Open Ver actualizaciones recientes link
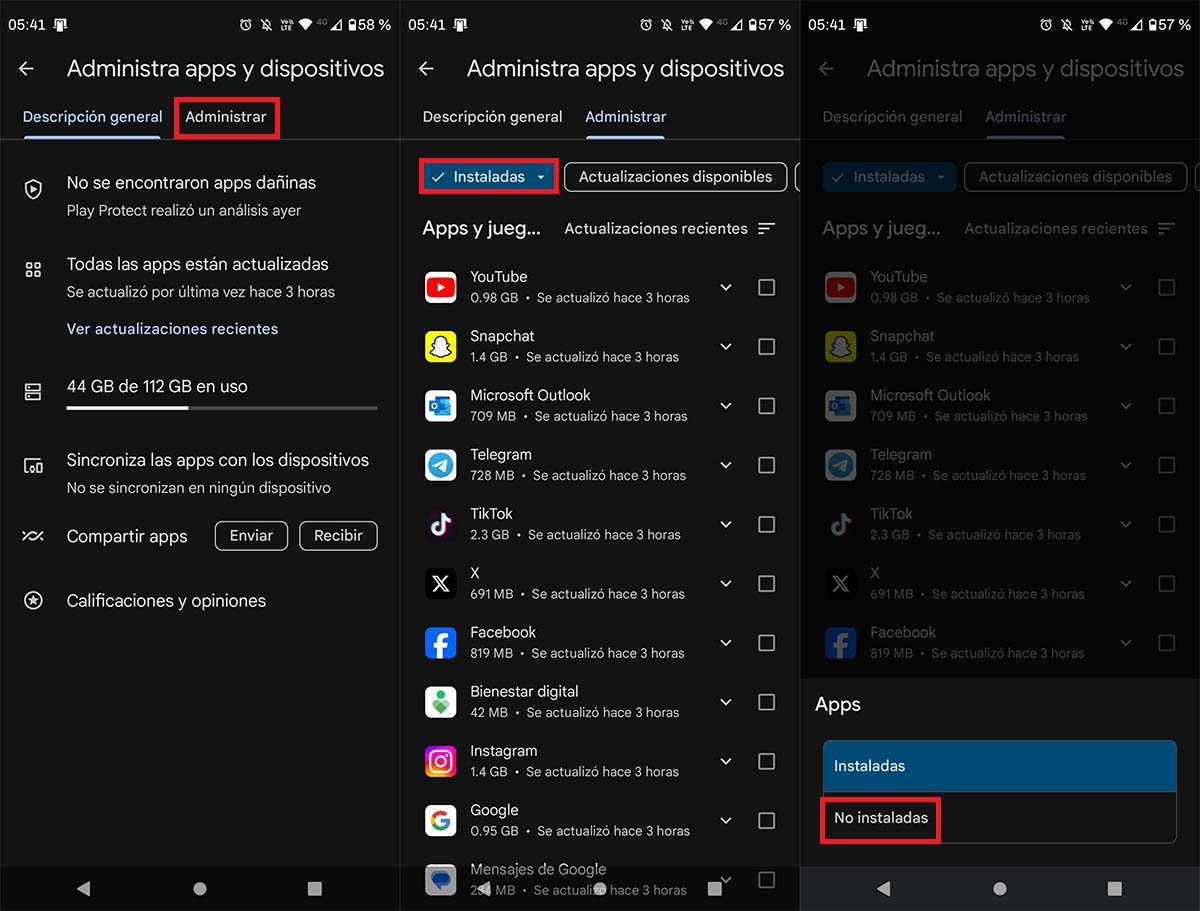 click(172, 328)
